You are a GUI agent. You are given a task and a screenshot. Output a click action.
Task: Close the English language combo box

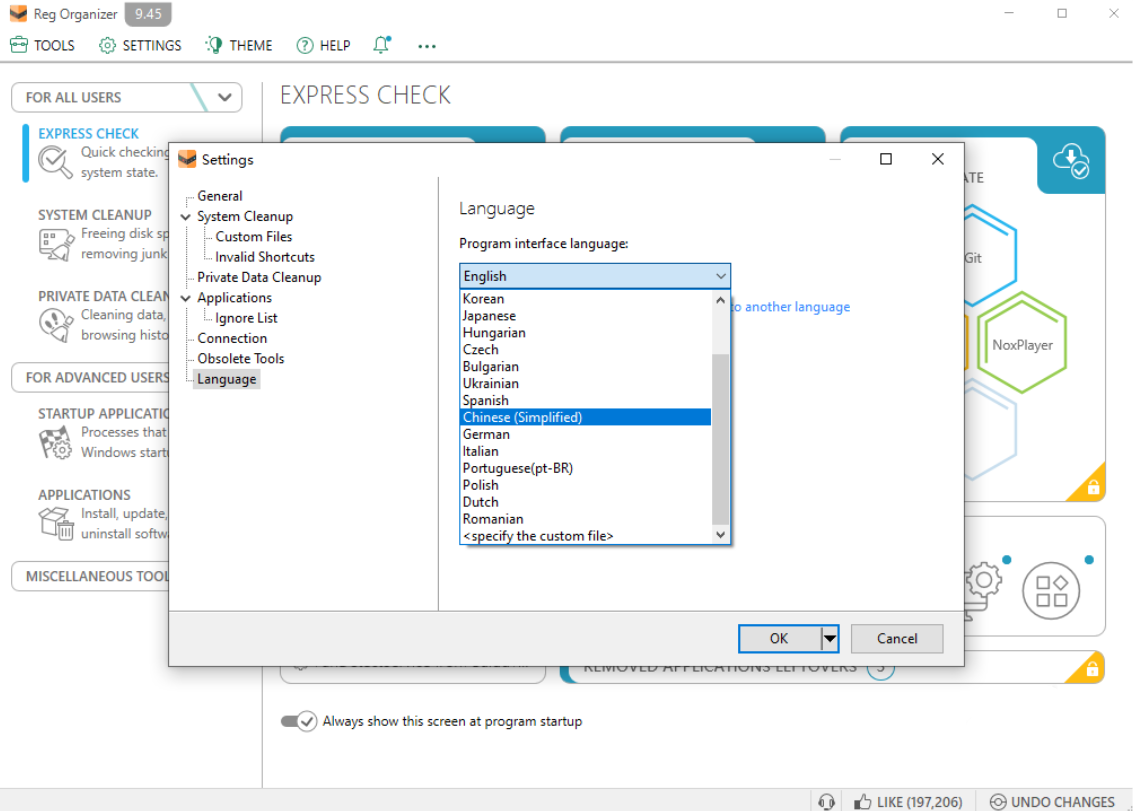point(720,276)
